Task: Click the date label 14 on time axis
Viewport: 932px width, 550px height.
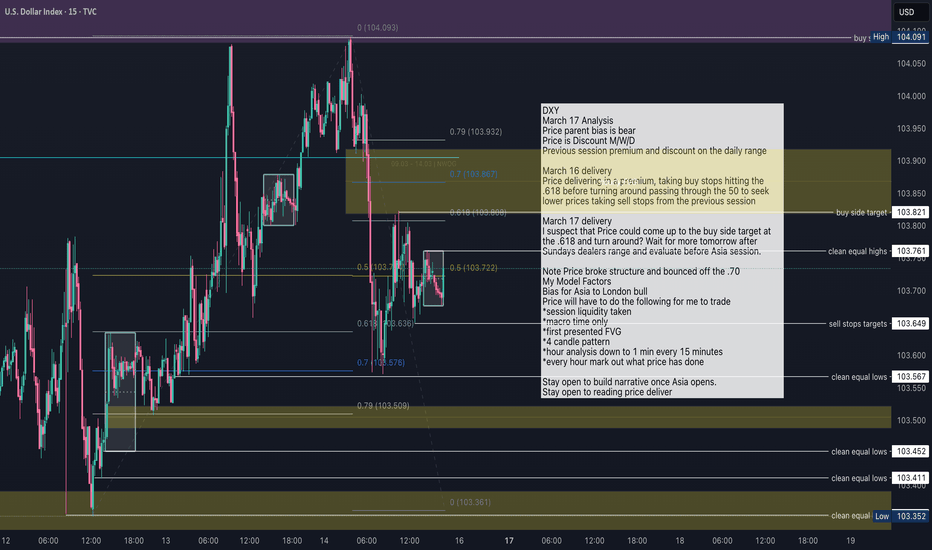Action: (x=324, y=541)
